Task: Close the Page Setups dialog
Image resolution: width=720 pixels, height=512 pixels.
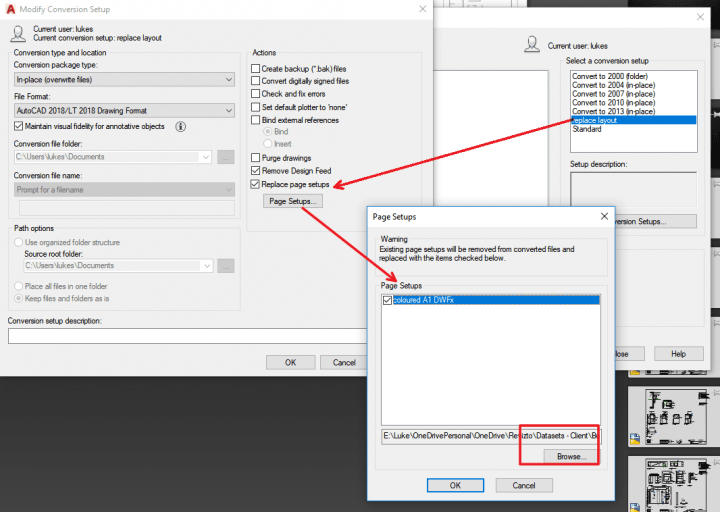Action: [x=603, y=216]
